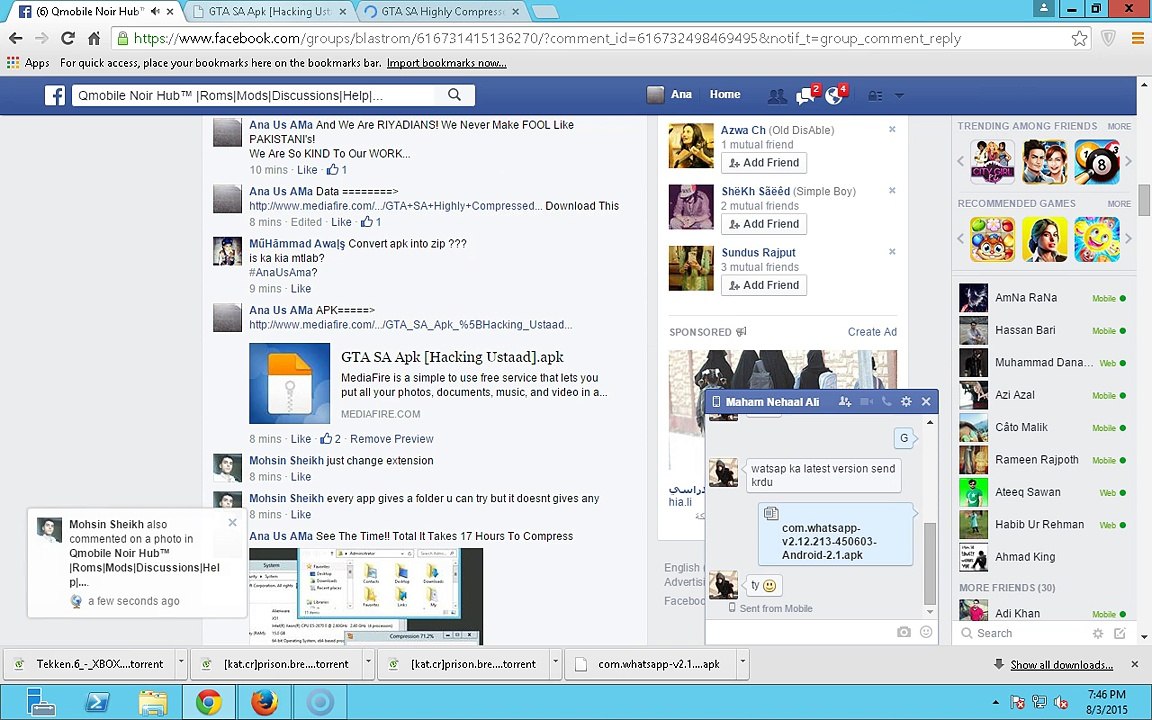1152x720 pixels.
Task: Add ShëKh Sãëêd as friend
Action: [764, 223]
